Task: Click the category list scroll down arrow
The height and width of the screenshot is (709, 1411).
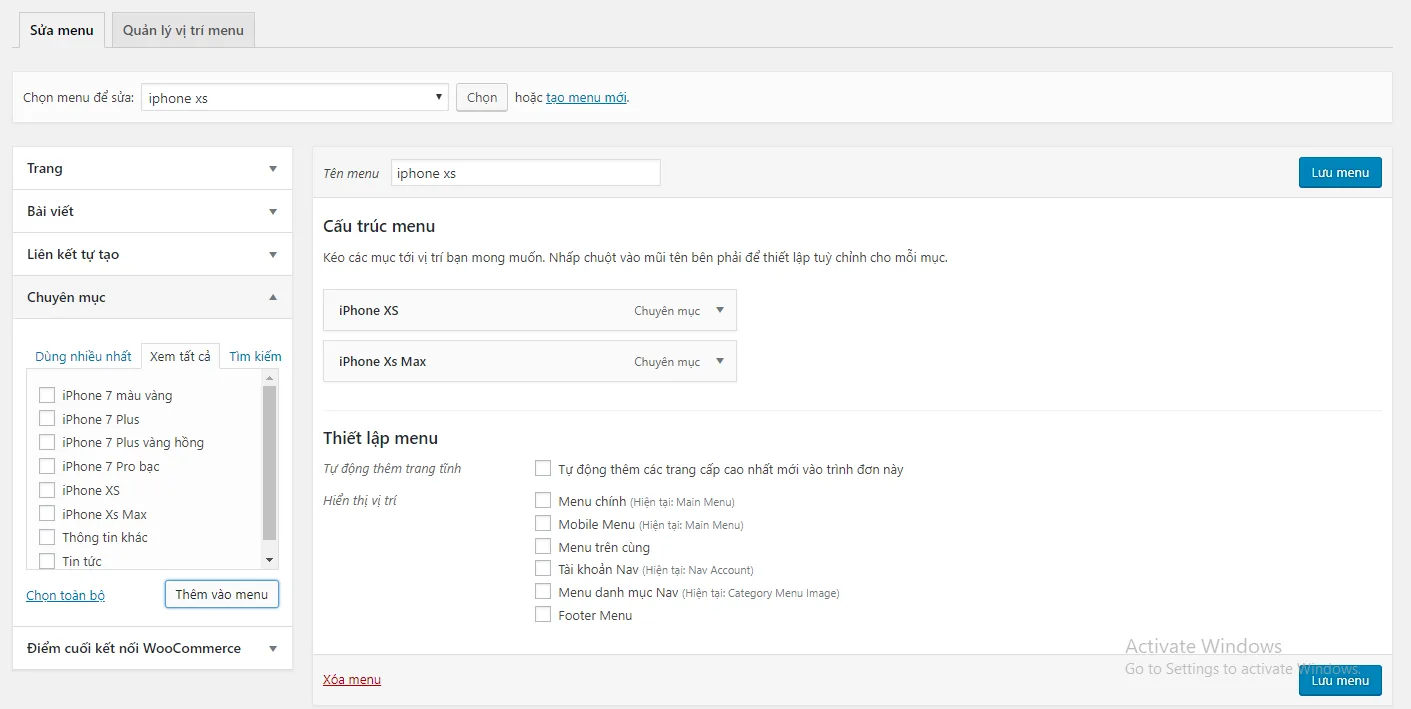Action: coord(269,560)
